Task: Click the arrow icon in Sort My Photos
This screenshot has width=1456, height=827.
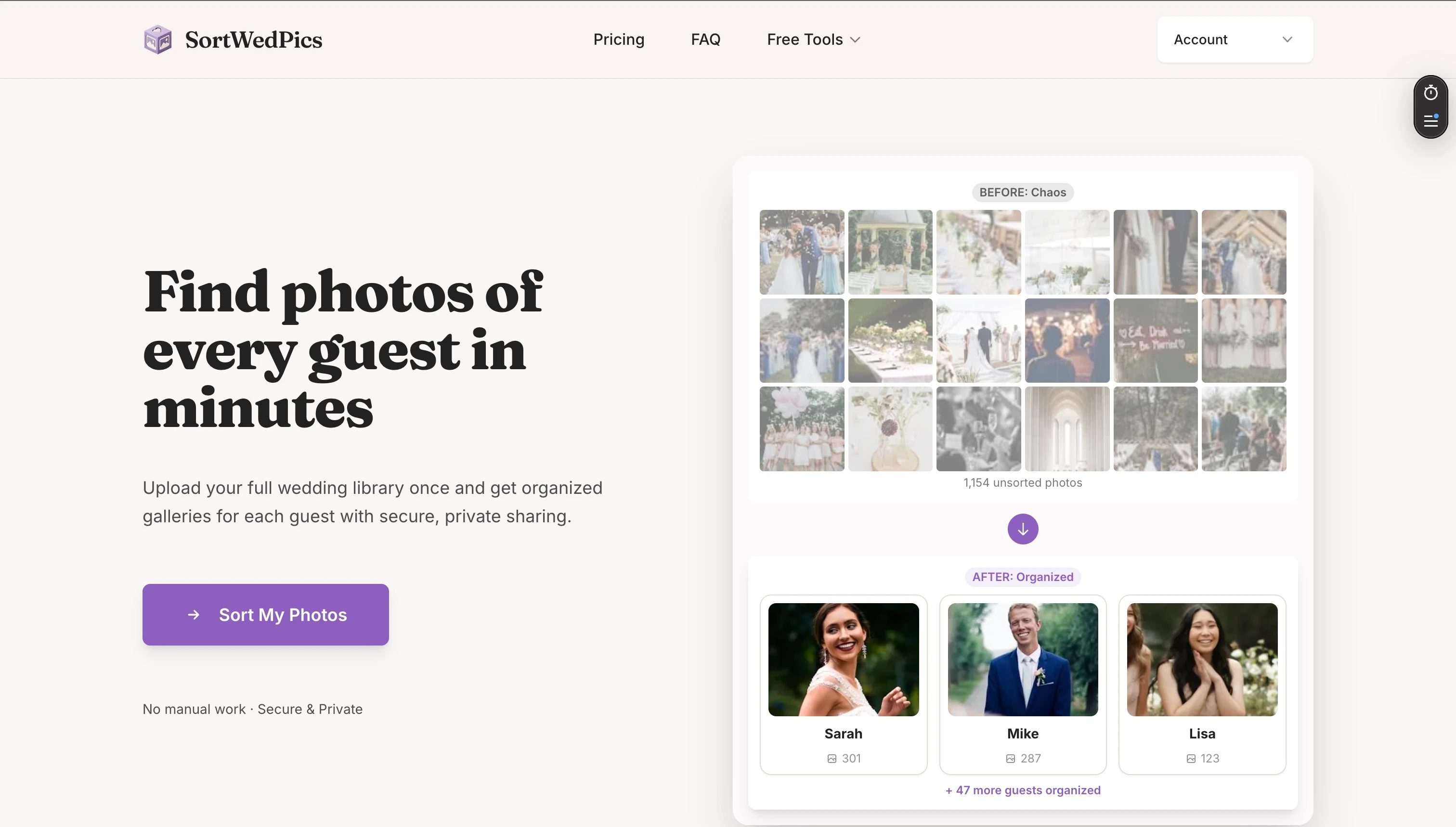Action: 194,615
